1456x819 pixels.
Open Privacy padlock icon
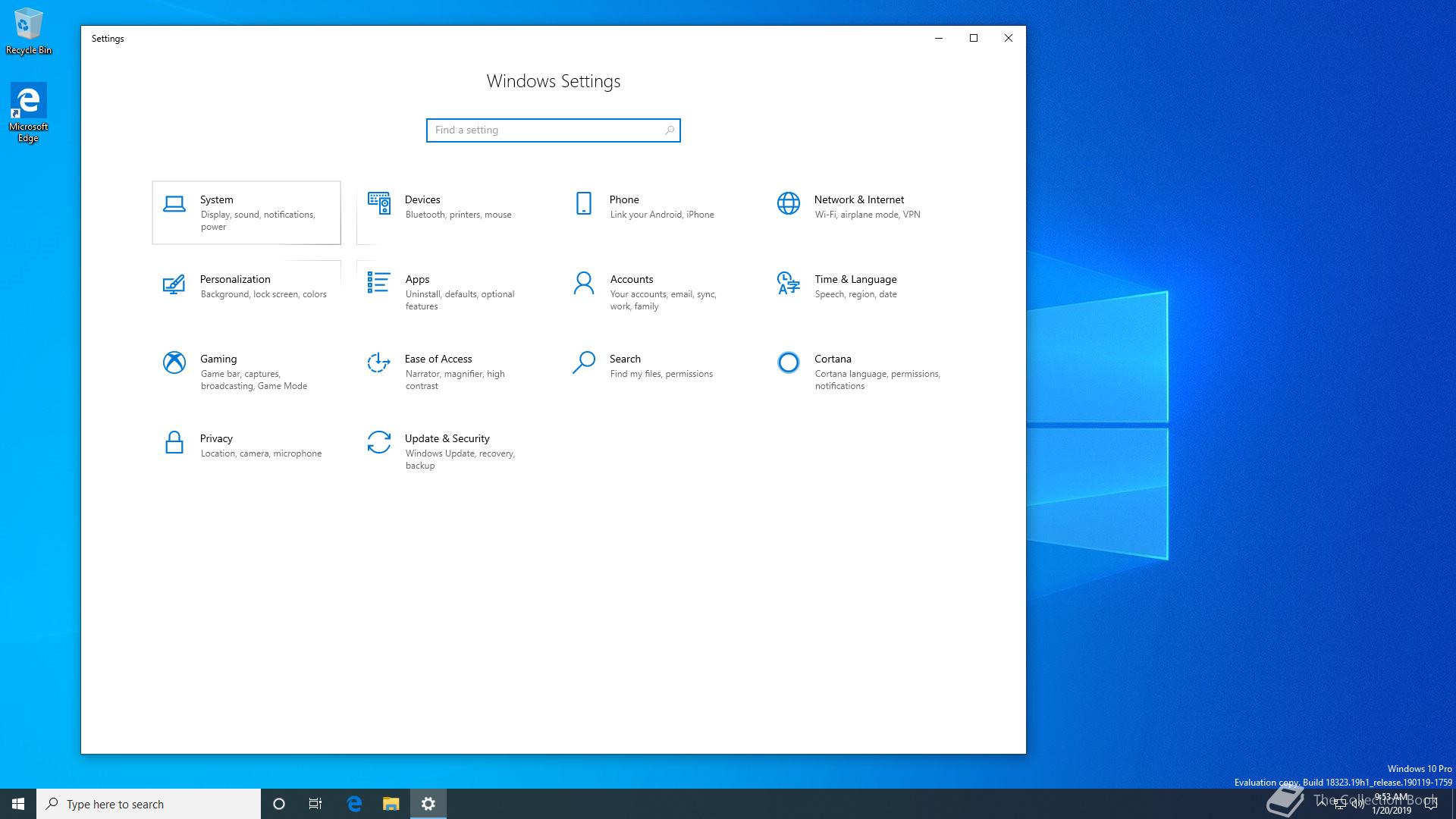[174, 442]
